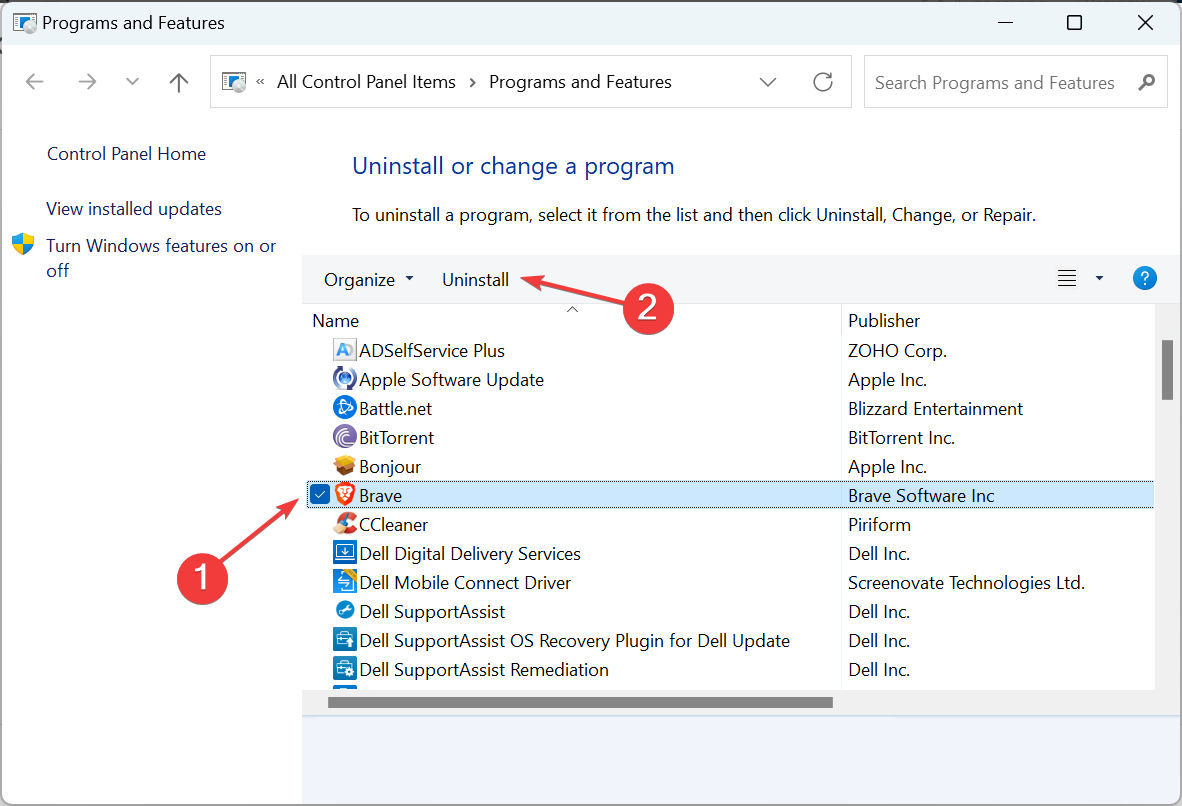Image resolution: width=1182 pixels, height=806 pixels.
Task: Uncheck the Brave row checkbox
Action: 320,495
